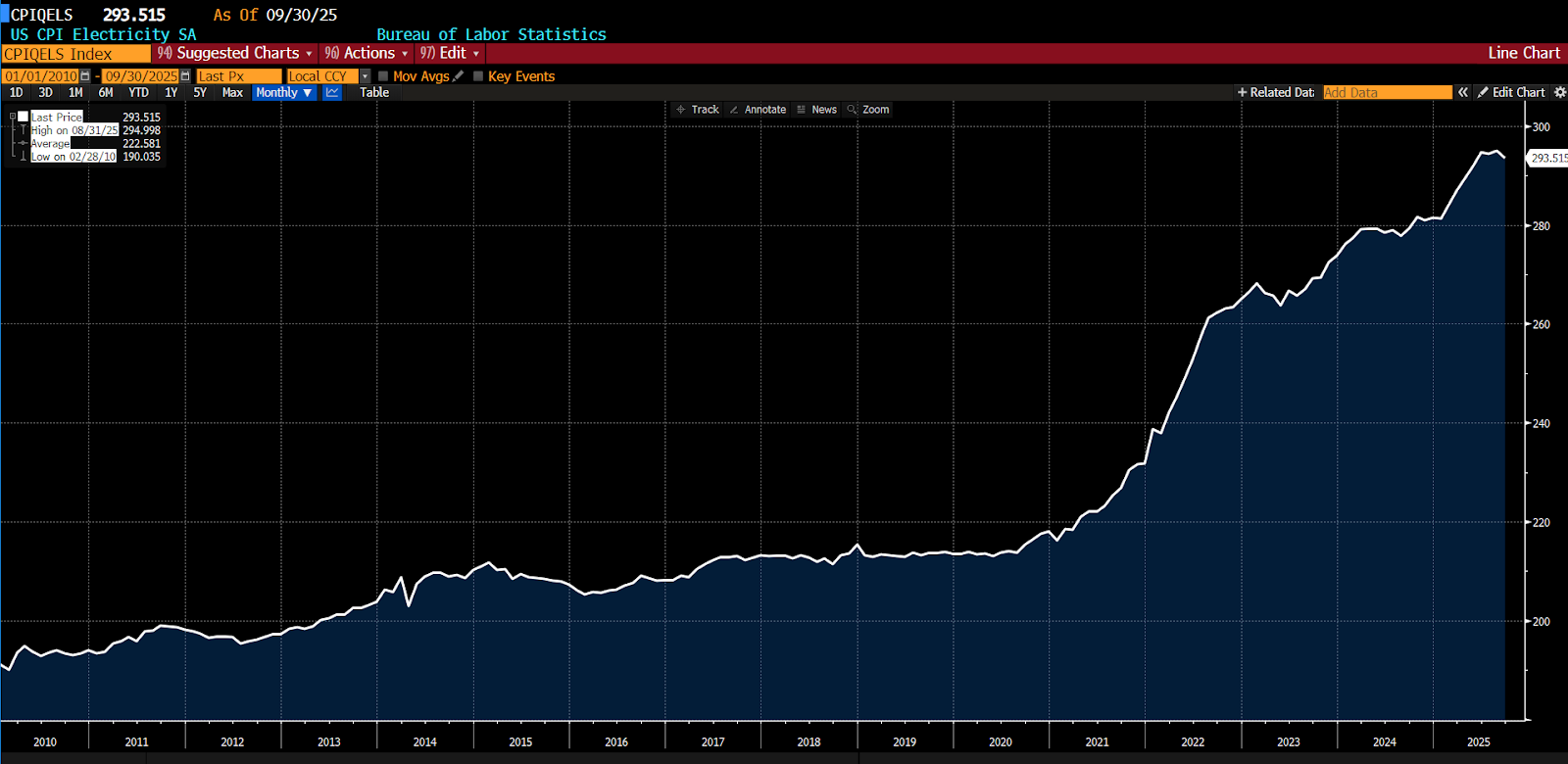Image resolution: width=1568 pixels, height=764 pixels.
Task: Open the end date calendar picker icon
Action: pos(185,76)
